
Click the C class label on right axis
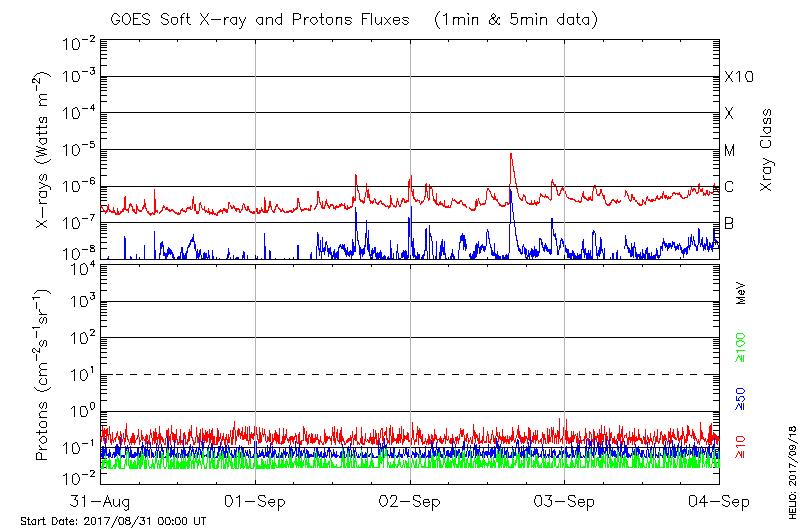click(729, 187)
